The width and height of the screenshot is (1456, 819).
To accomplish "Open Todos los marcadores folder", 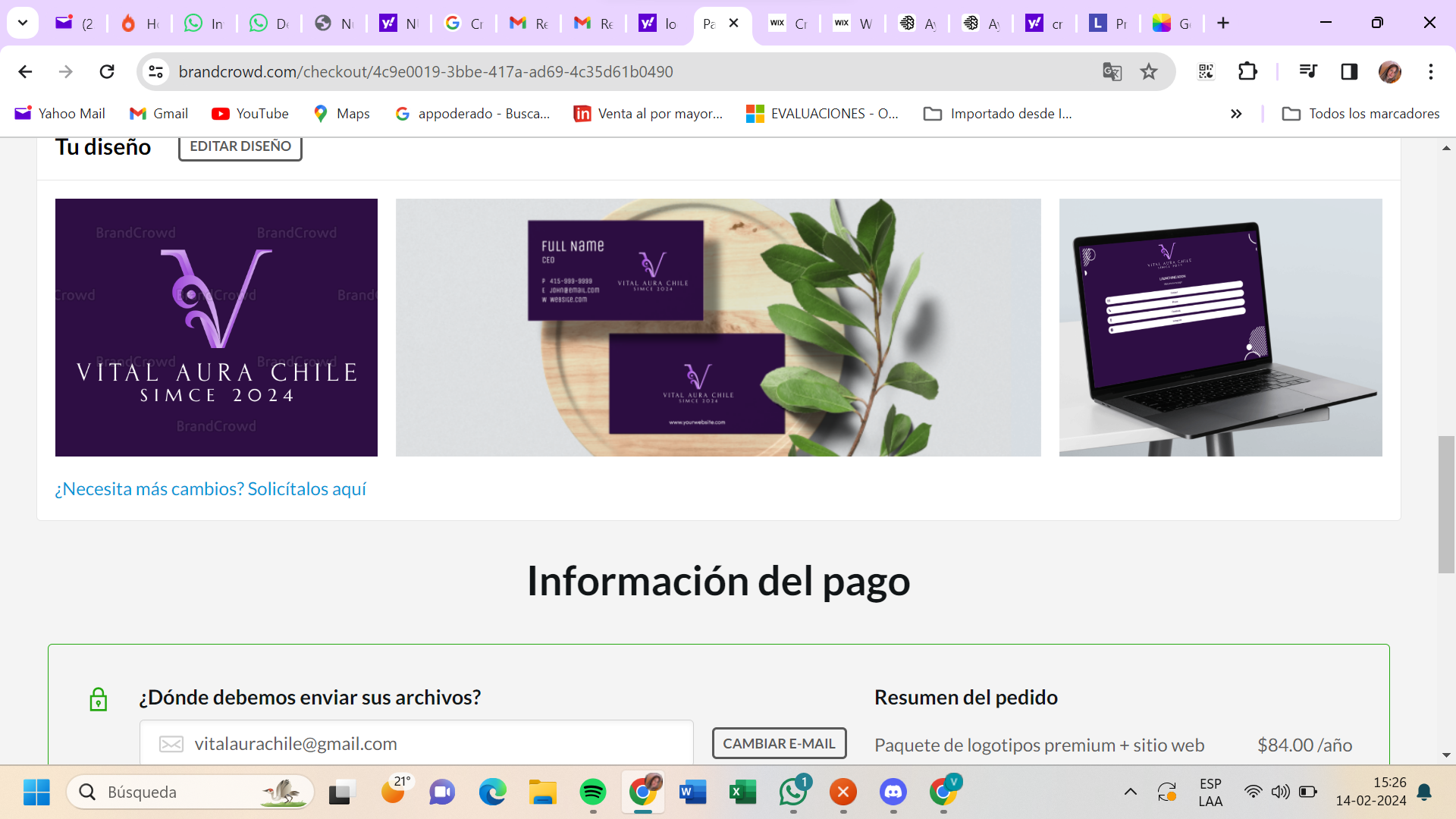I will click(x=1361, y=114).
